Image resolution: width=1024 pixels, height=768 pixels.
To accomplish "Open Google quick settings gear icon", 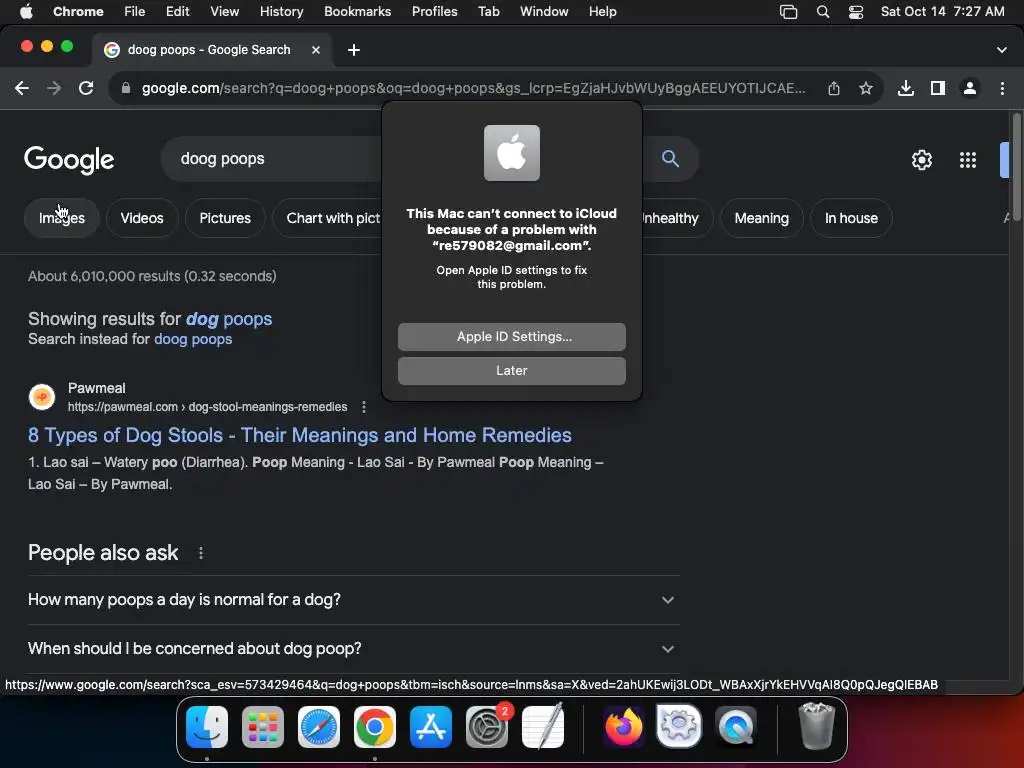I will click(921, 160).
